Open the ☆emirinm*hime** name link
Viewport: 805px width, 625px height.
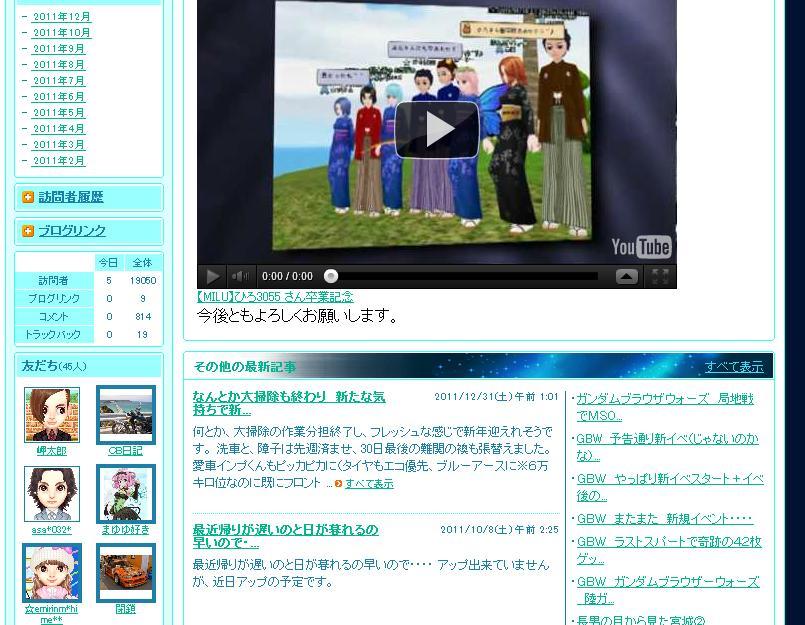coord(51,615)
